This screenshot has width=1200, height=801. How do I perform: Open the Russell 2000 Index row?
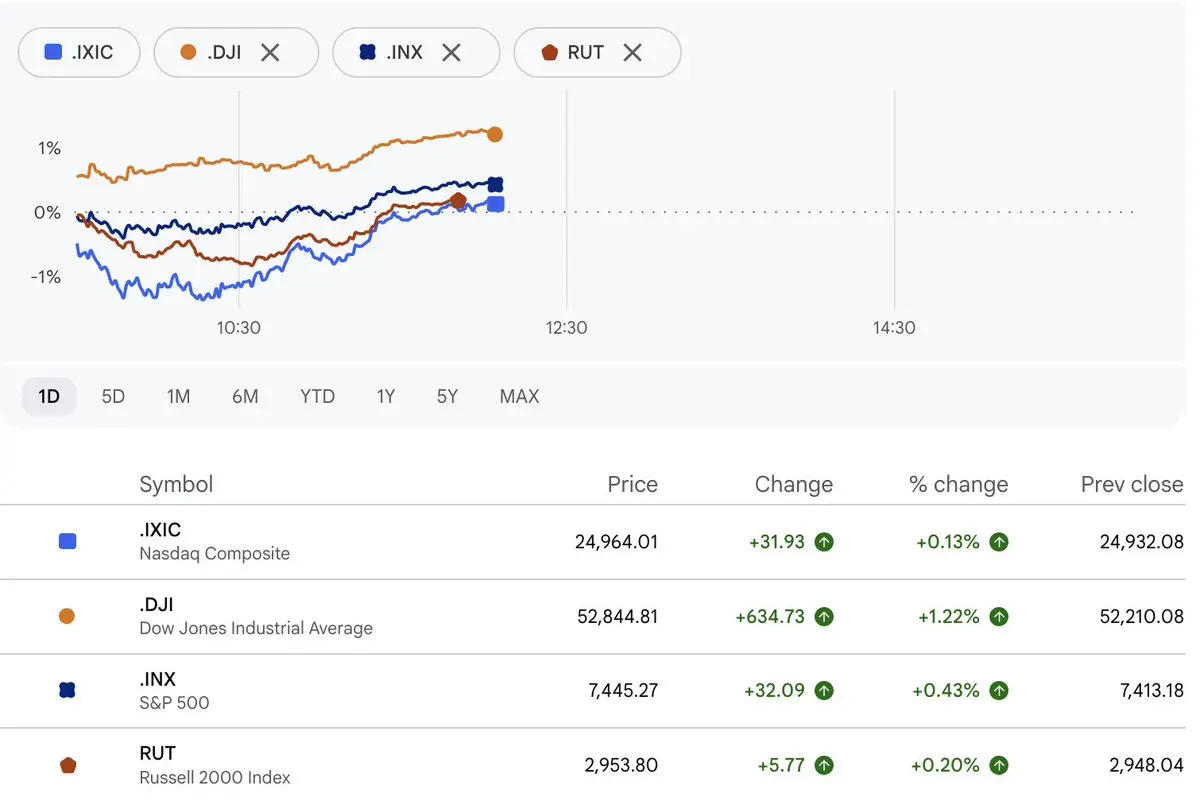coord(600,765)
